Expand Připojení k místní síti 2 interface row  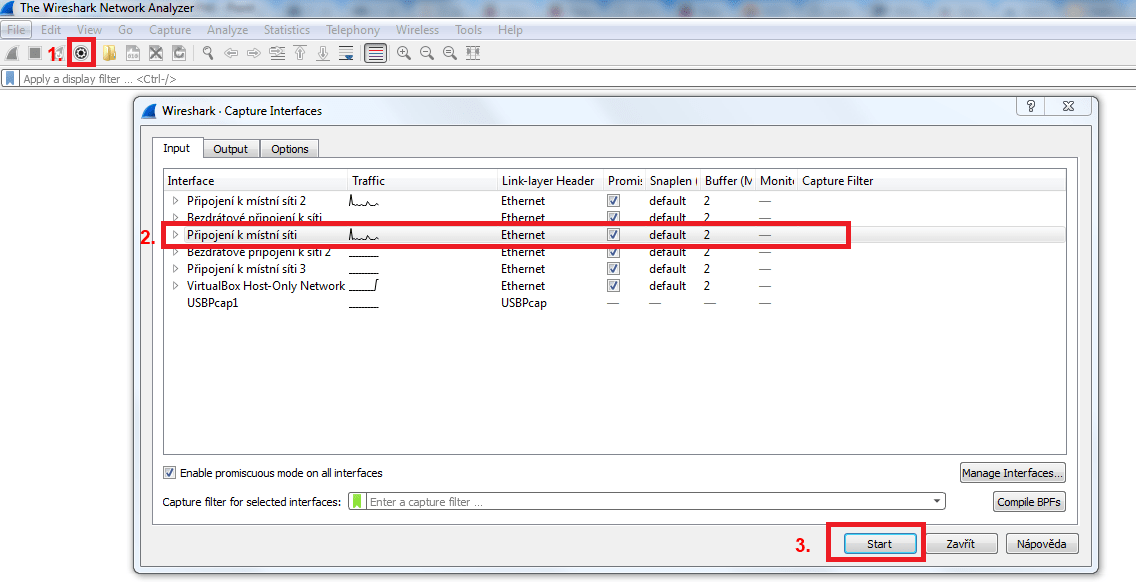coord(175,201)
